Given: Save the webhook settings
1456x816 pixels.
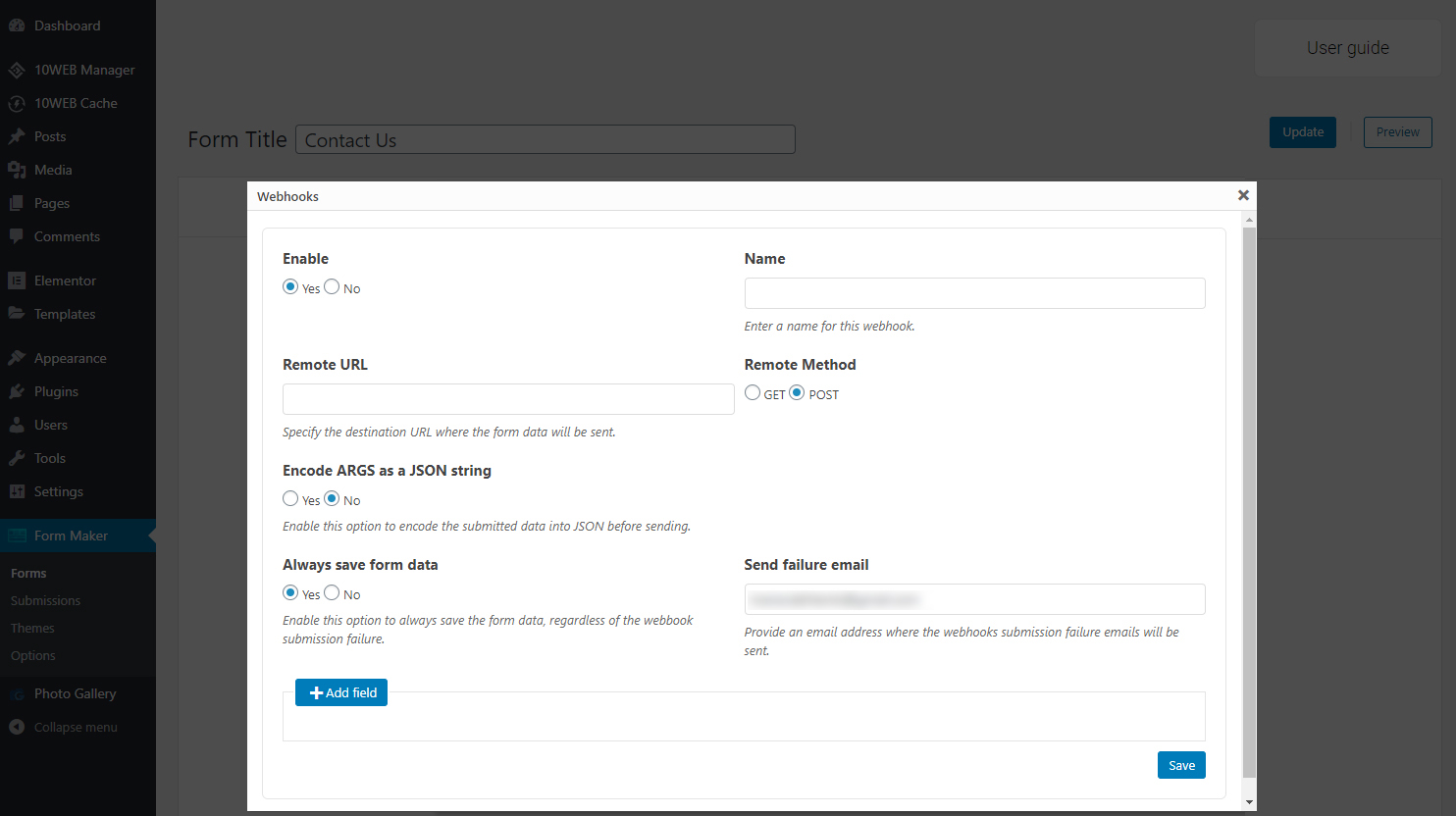Looking at the screenshot, I should click(x=1181, y=765).
